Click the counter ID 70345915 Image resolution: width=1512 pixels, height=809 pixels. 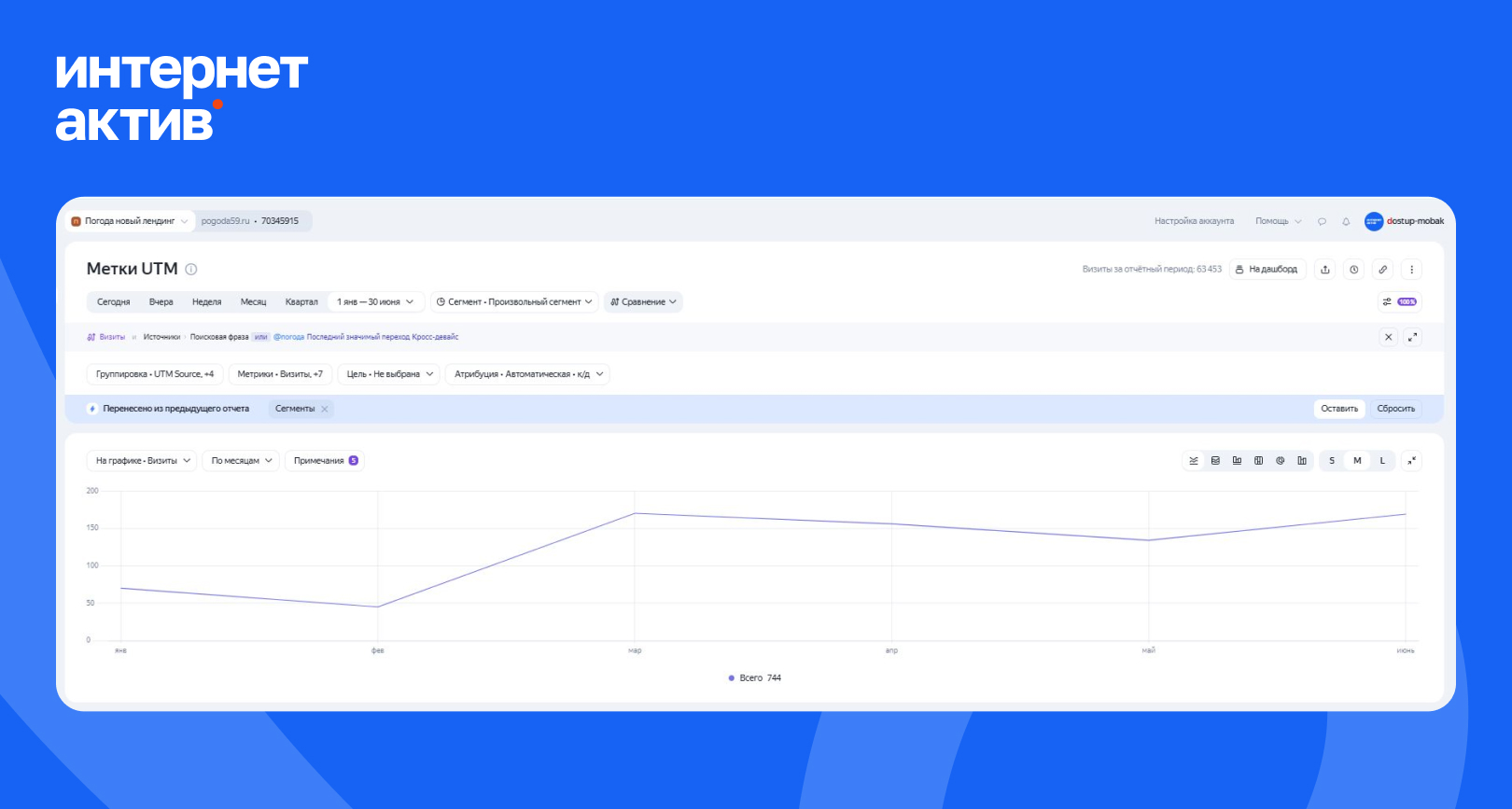click(x=280, y=221)
